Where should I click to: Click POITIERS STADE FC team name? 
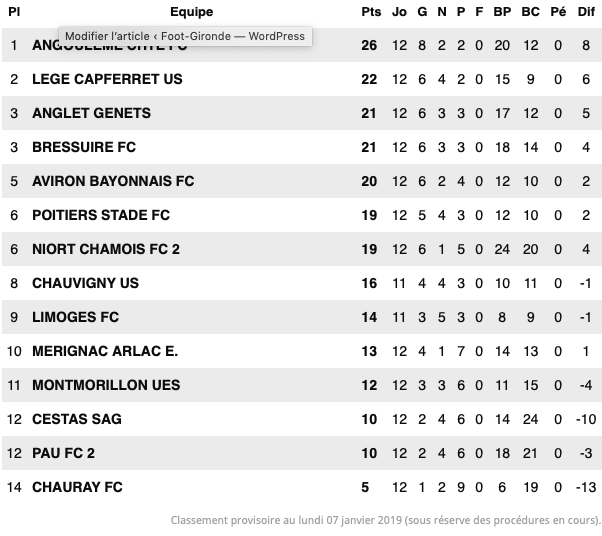101,215
